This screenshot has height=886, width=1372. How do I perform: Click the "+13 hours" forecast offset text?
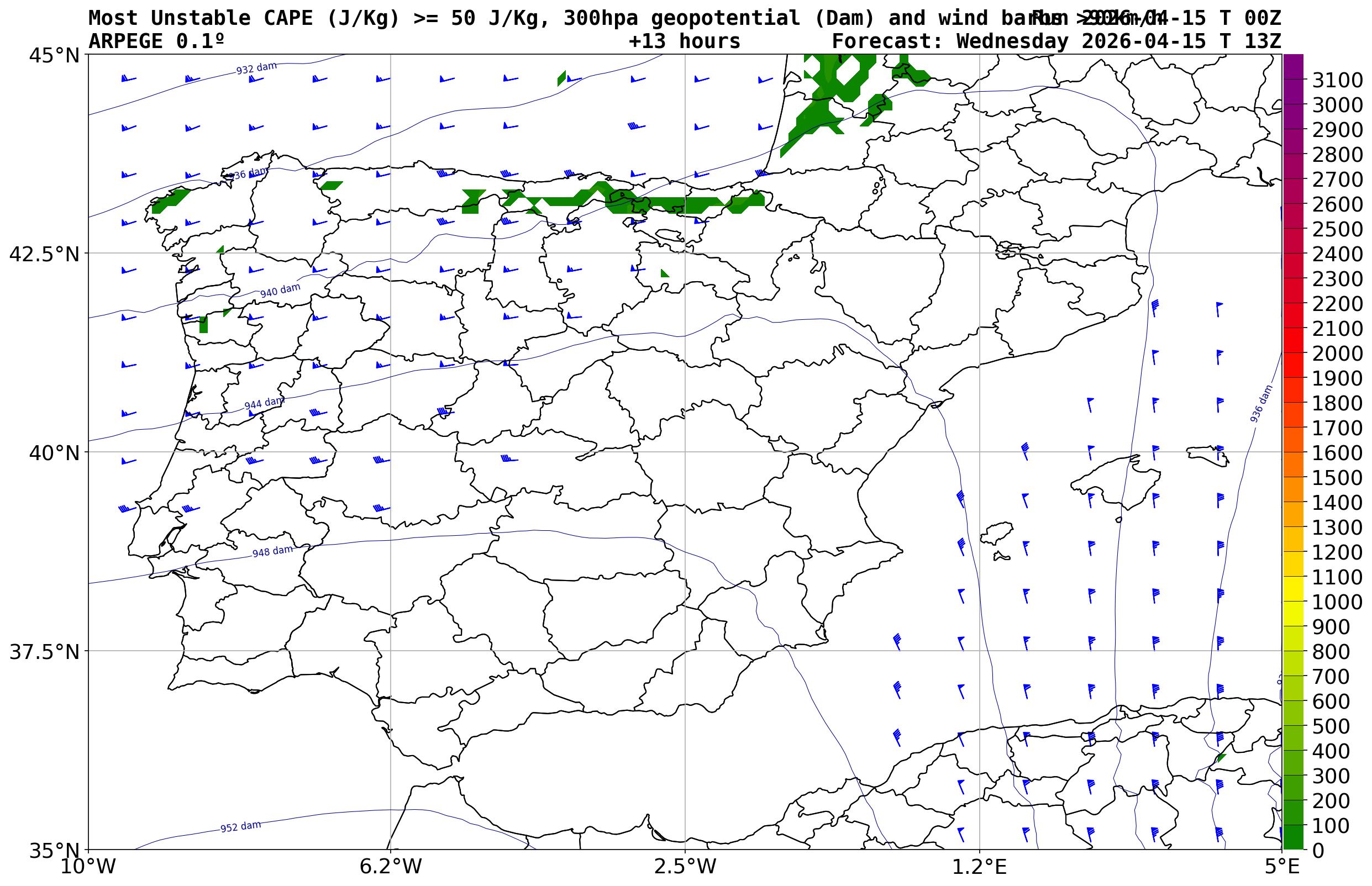click(684, 41)
